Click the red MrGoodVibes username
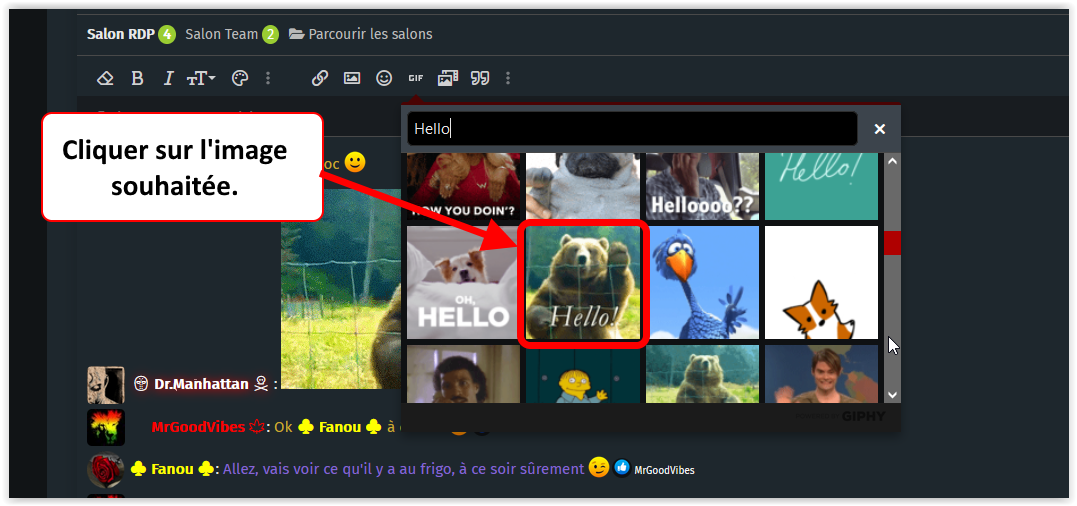This screenshot has width=1077, height=506. (198, 427)
